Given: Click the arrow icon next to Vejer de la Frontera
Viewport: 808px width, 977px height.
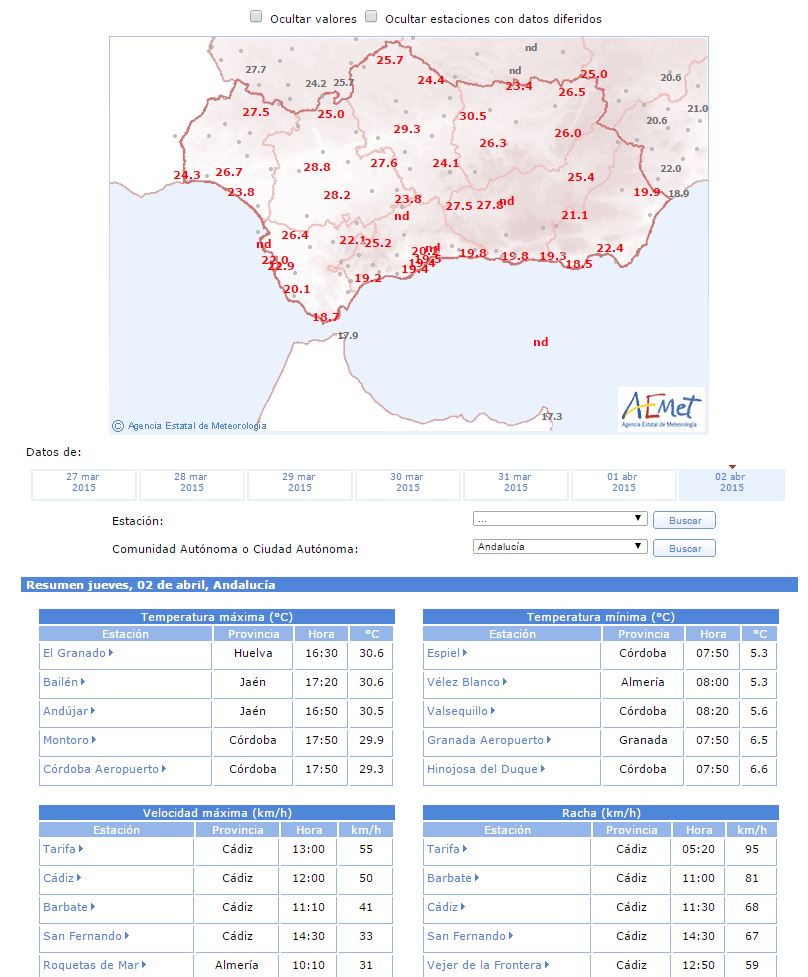Looking at the screenshot, I should click(547, 965).
